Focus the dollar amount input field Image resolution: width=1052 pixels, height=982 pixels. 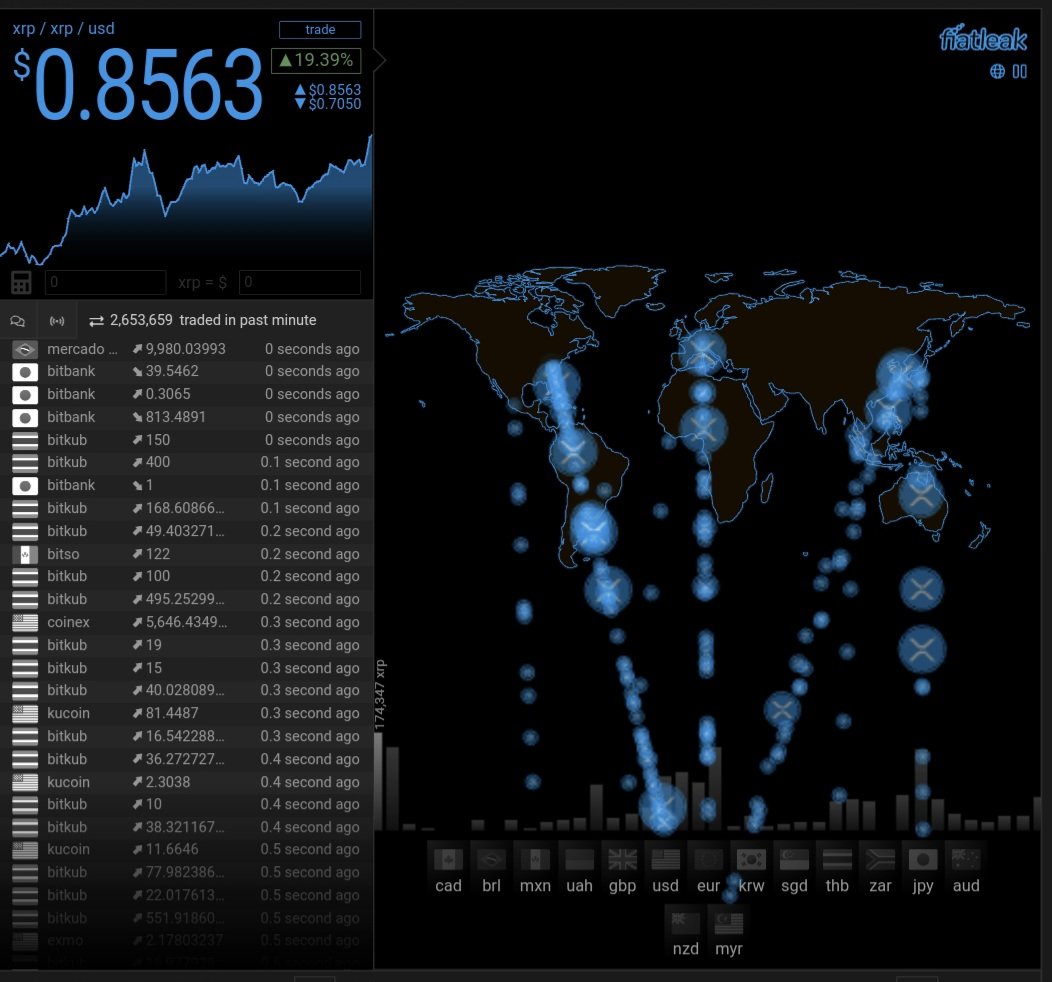pyautogui.click(x=300, y=282)
